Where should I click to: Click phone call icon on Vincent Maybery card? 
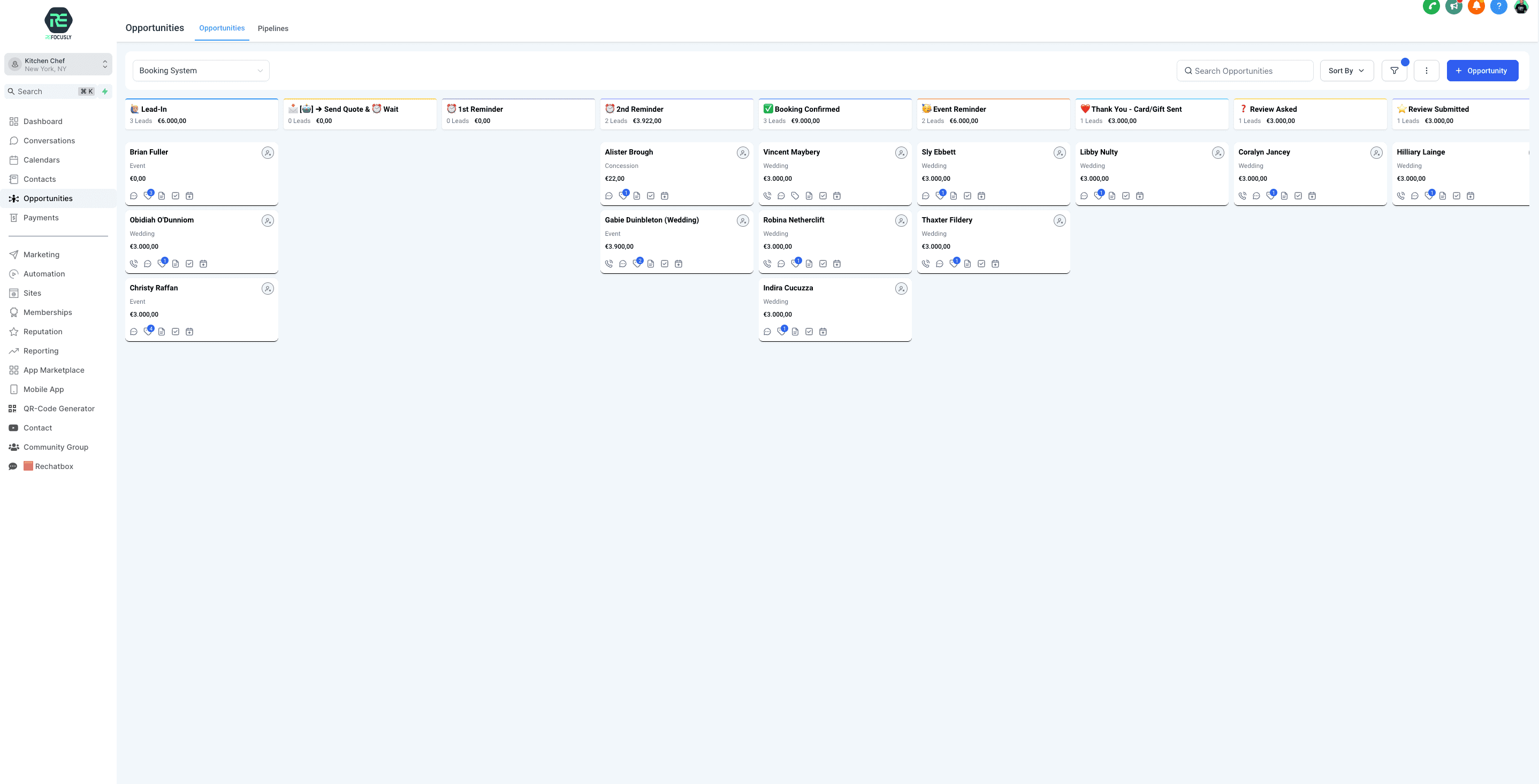(x=767, y=196)
